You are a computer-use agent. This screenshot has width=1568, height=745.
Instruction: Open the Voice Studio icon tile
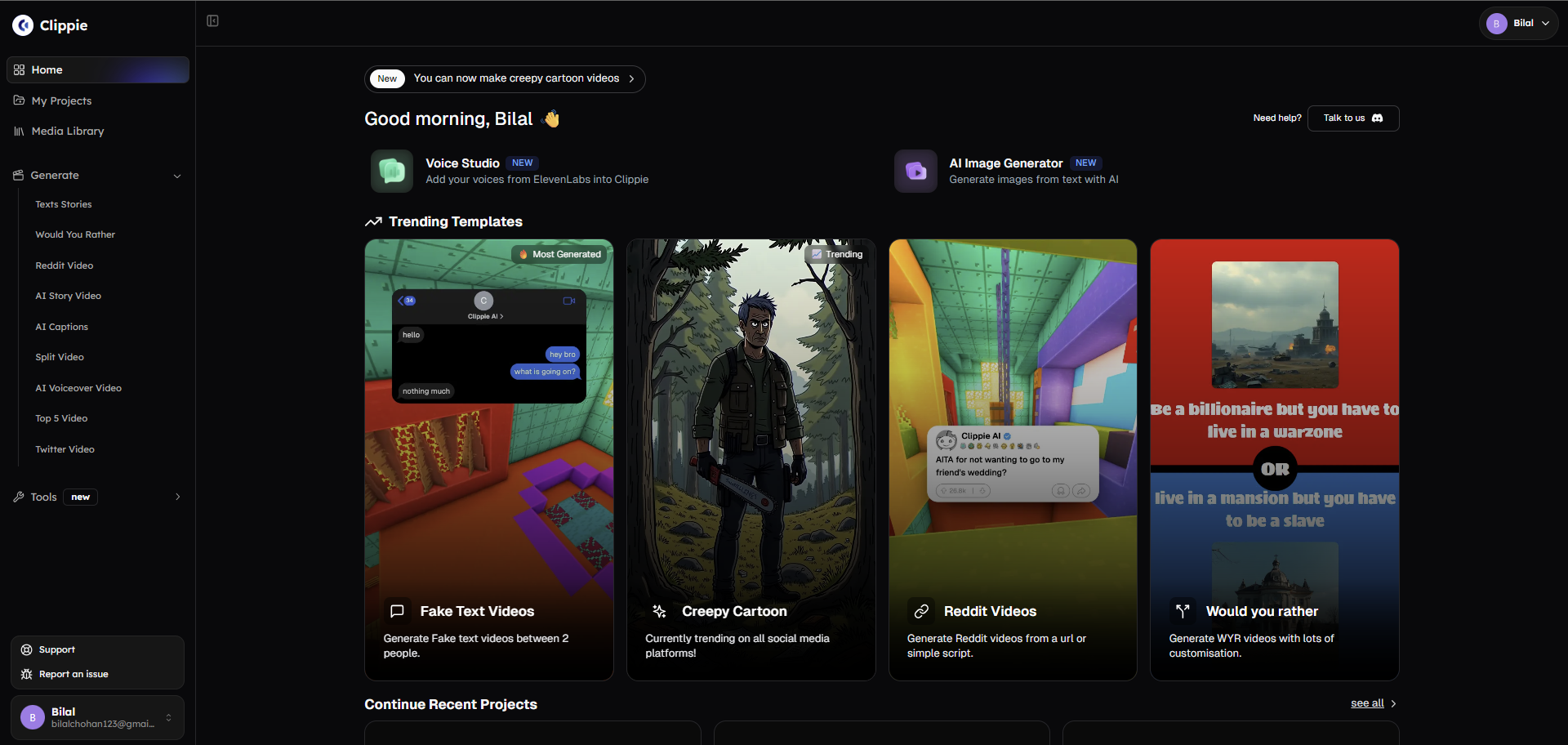point(392,171)
